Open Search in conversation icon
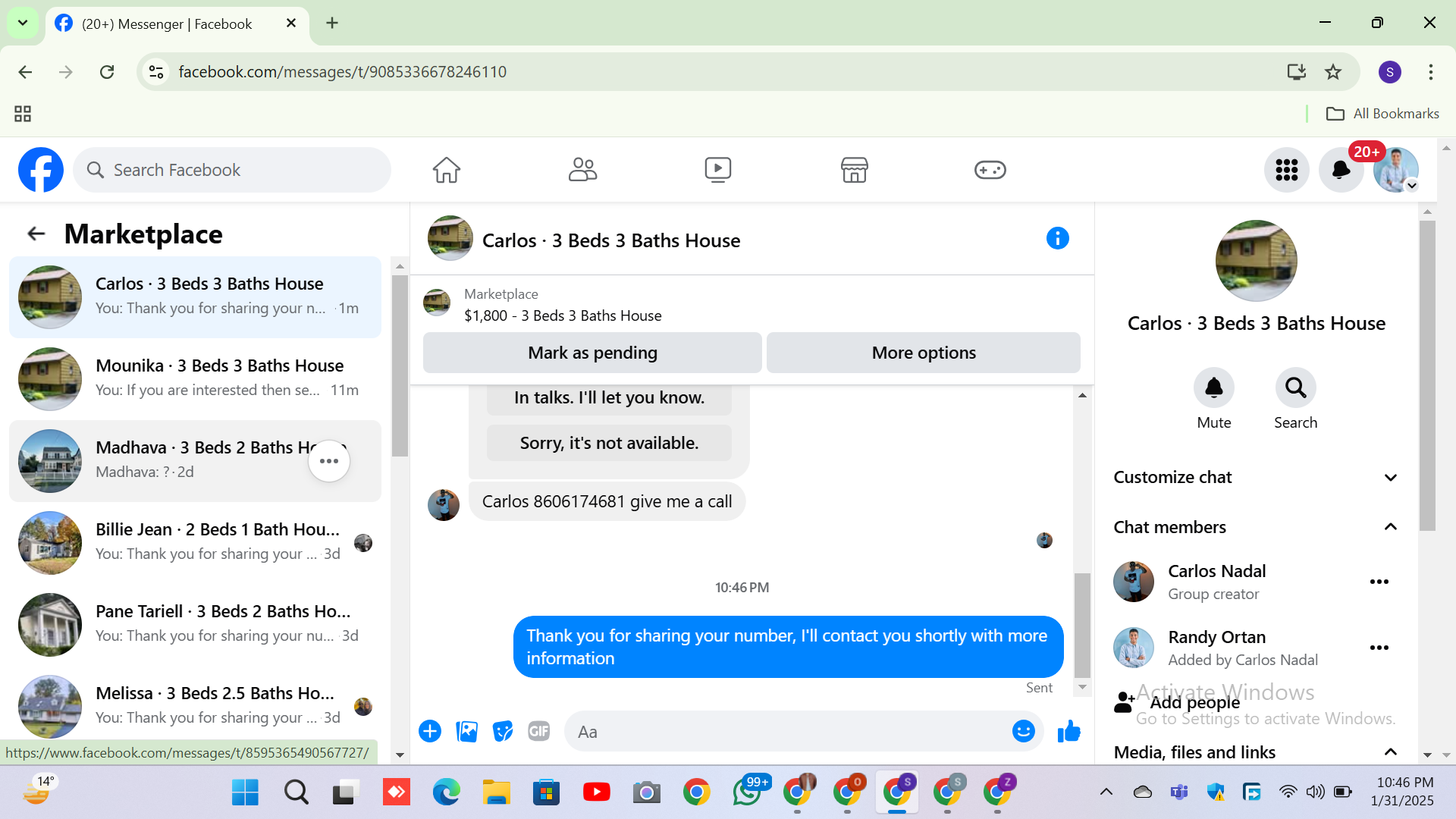 point(1296,388)
